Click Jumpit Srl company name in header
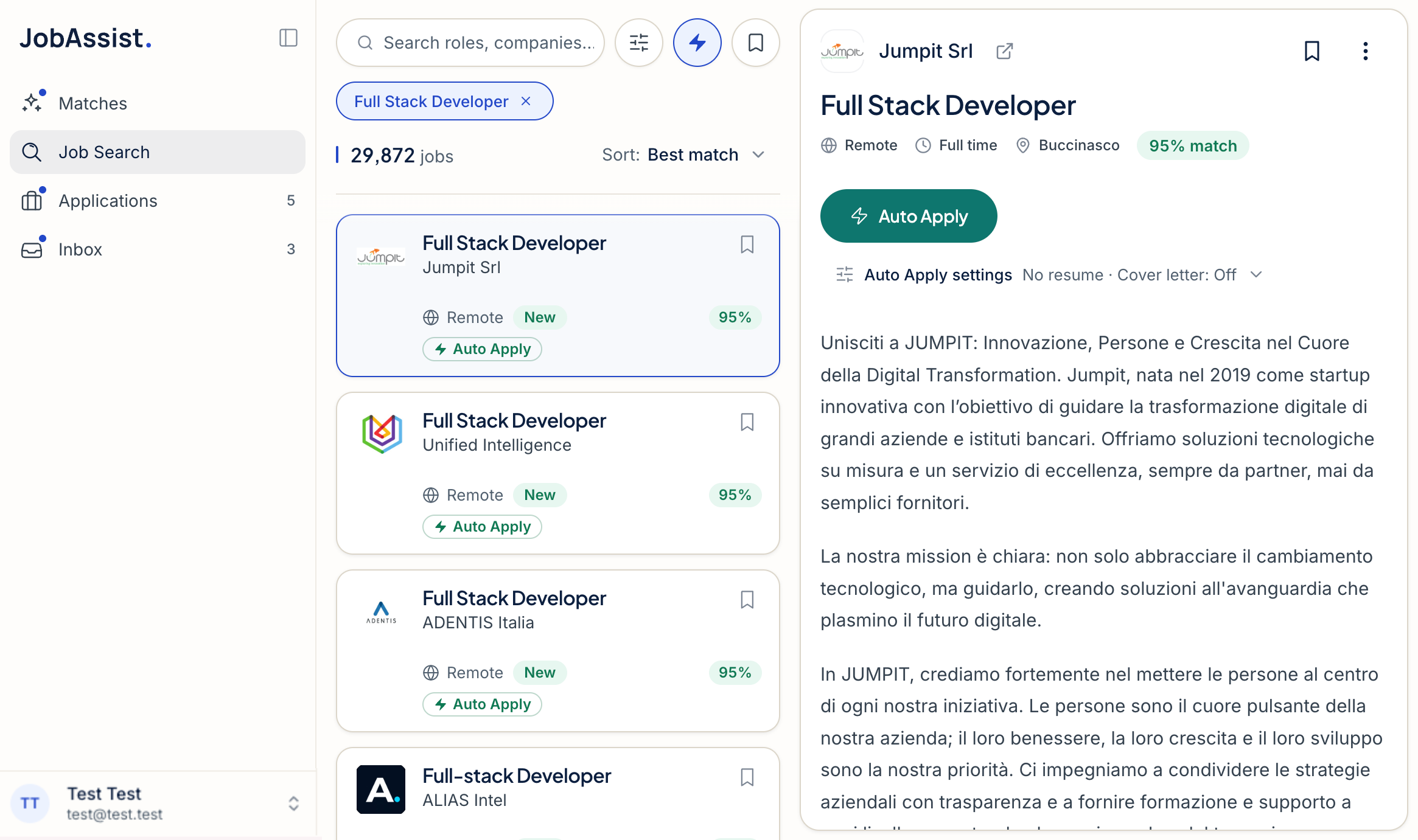The width and height of the screenshot is (1418, 840). 926,51
